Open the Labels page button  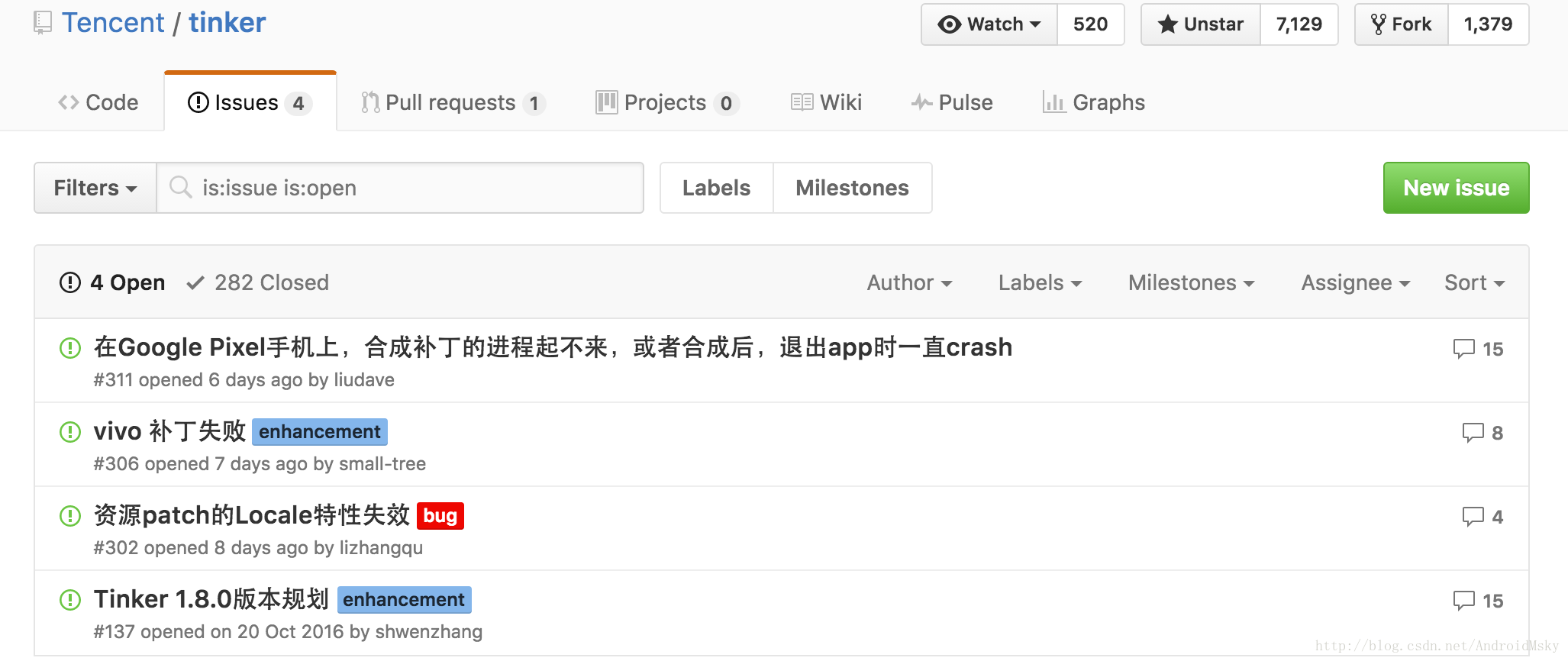(716, 188)
